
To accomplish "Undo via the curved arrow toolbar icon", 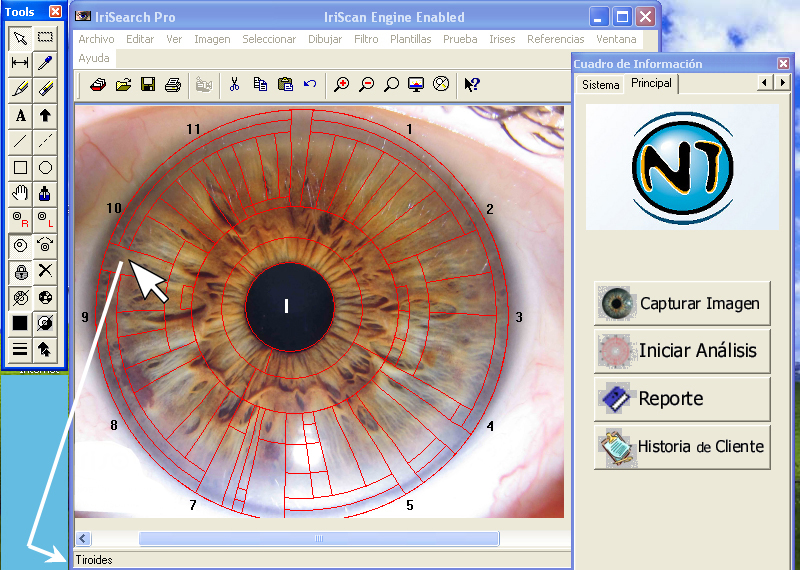I will 310,85.
